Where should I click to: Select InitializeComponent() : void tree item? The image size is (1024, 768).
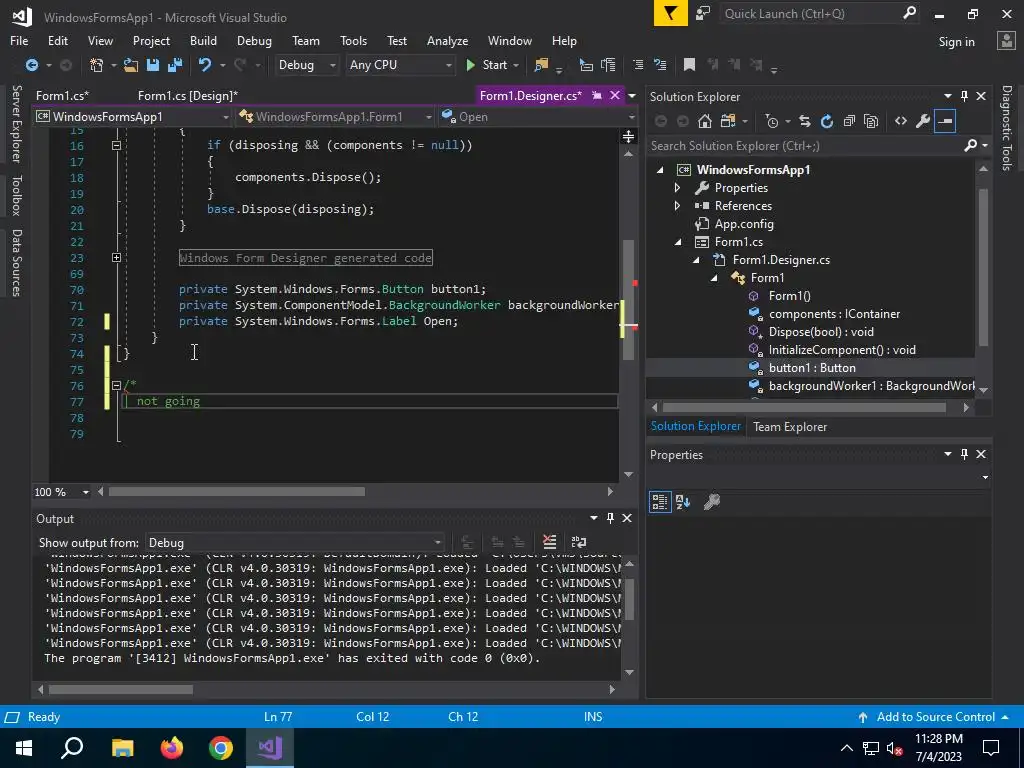click(x=842, y=350)
